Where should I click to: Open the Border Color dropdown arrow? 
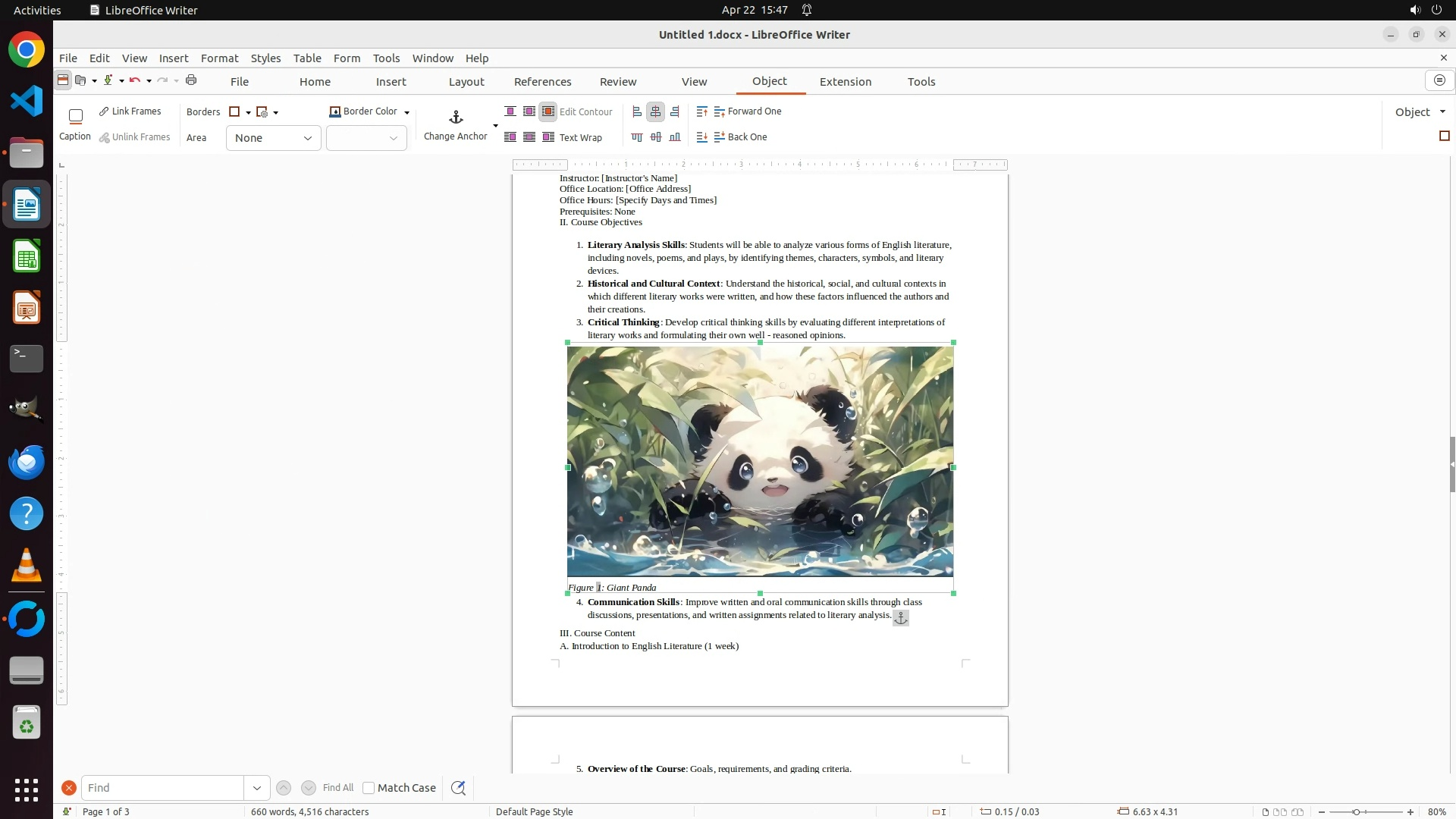[x=407, y=112]
